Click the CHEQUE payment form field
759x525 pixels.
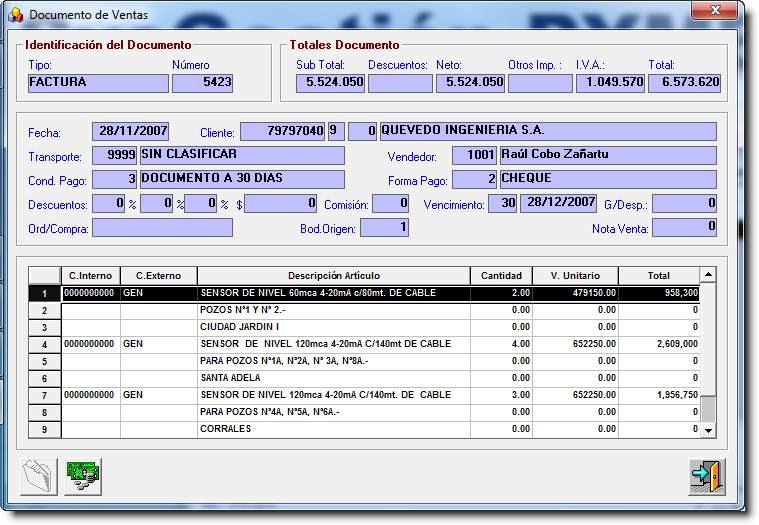(608, 180)
